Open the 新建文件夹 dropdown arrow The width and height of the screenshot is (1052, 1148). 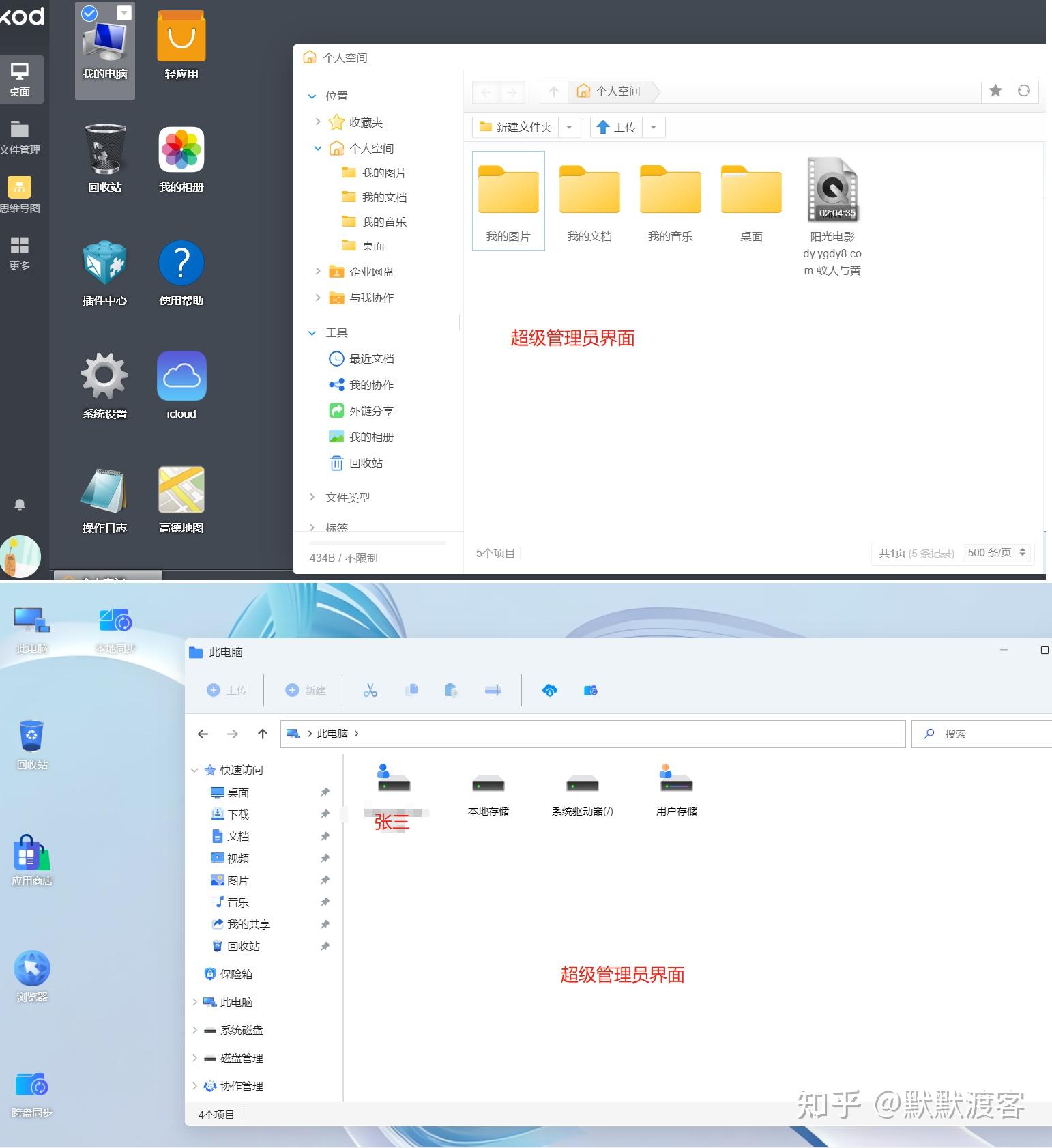pyautogui.click(x=569, y=127)
